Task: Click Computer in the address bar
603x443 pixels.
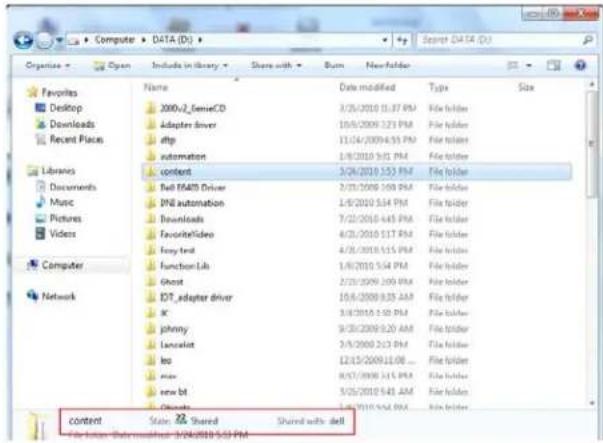Action: click(115, 40)
